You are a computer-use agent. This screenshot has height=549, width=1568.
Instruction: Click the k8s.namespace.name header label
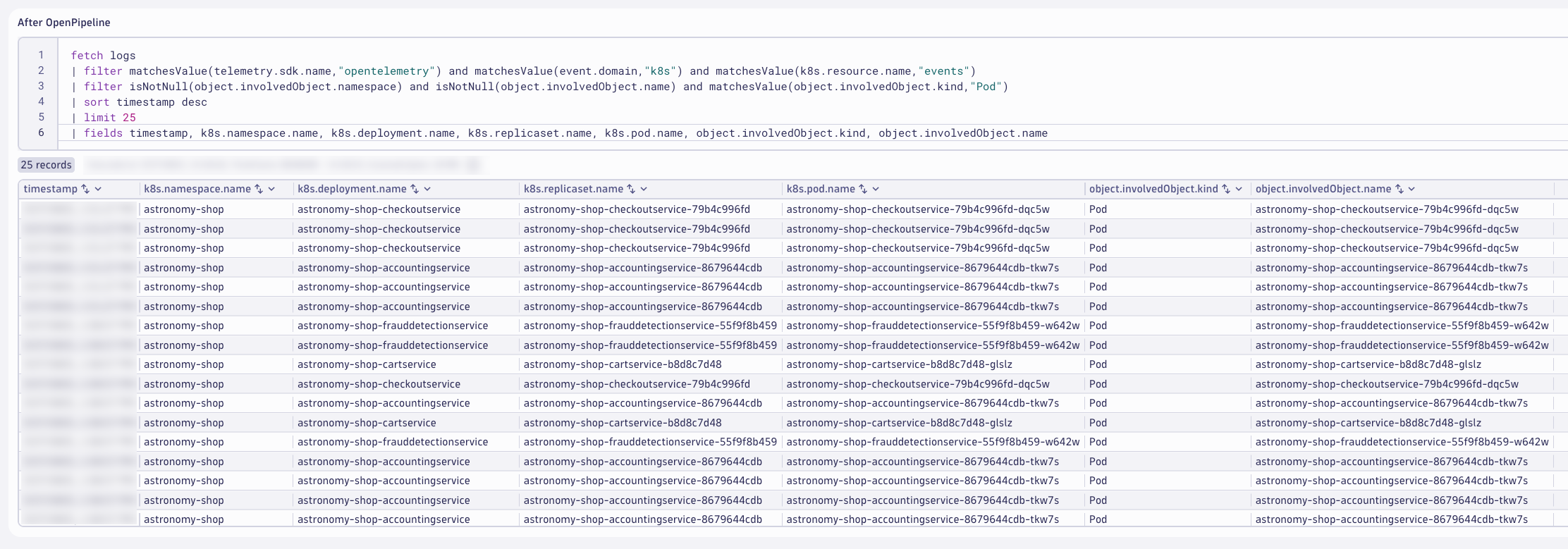197,189
